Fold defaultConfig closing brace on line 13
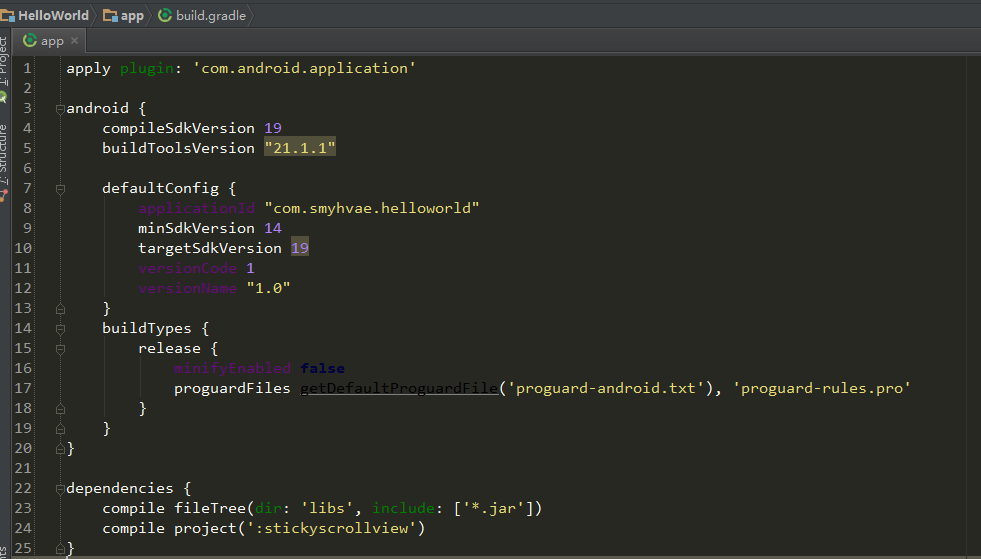This screenshot has width=981, height=559. [60, 309]
